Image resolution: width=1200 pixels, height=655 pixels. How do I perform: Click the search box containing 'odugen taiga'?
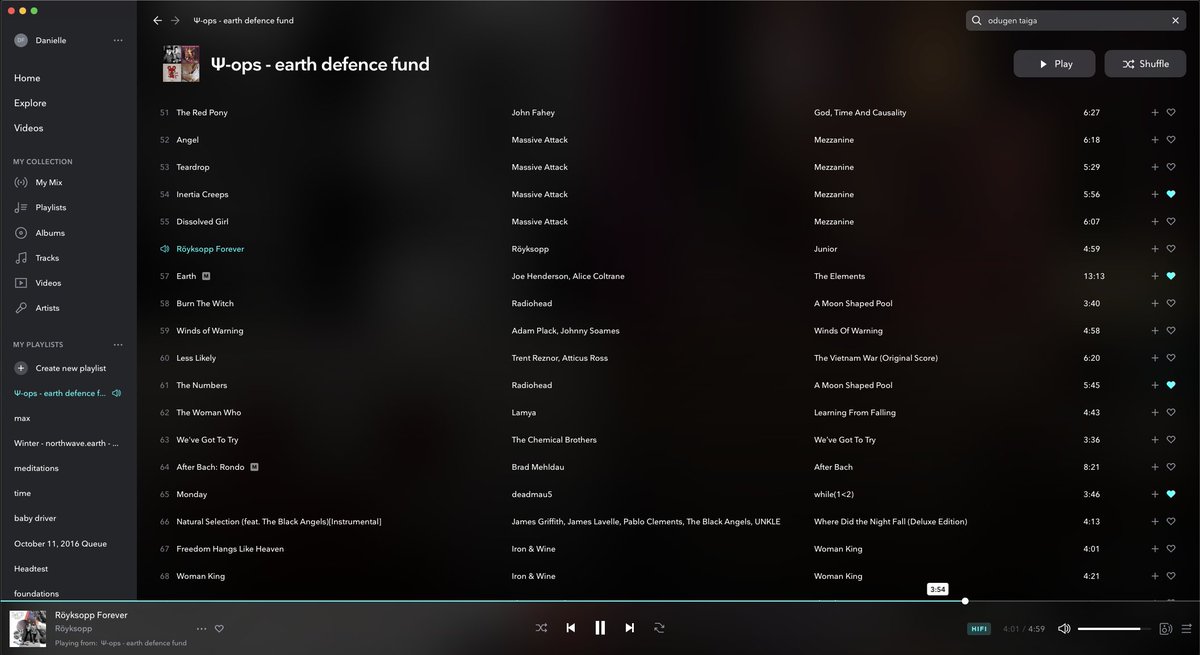[x=1077, y=20]
